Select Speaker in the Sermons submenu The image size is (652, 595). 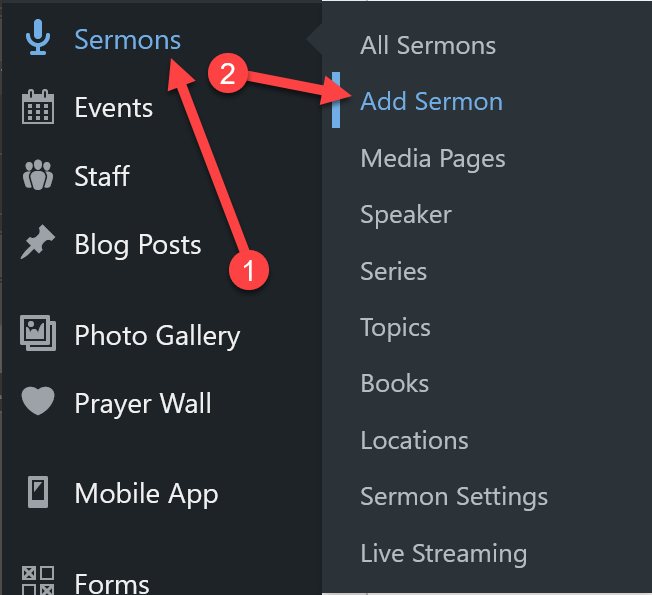pyautogui.click(x=406, y=214)
